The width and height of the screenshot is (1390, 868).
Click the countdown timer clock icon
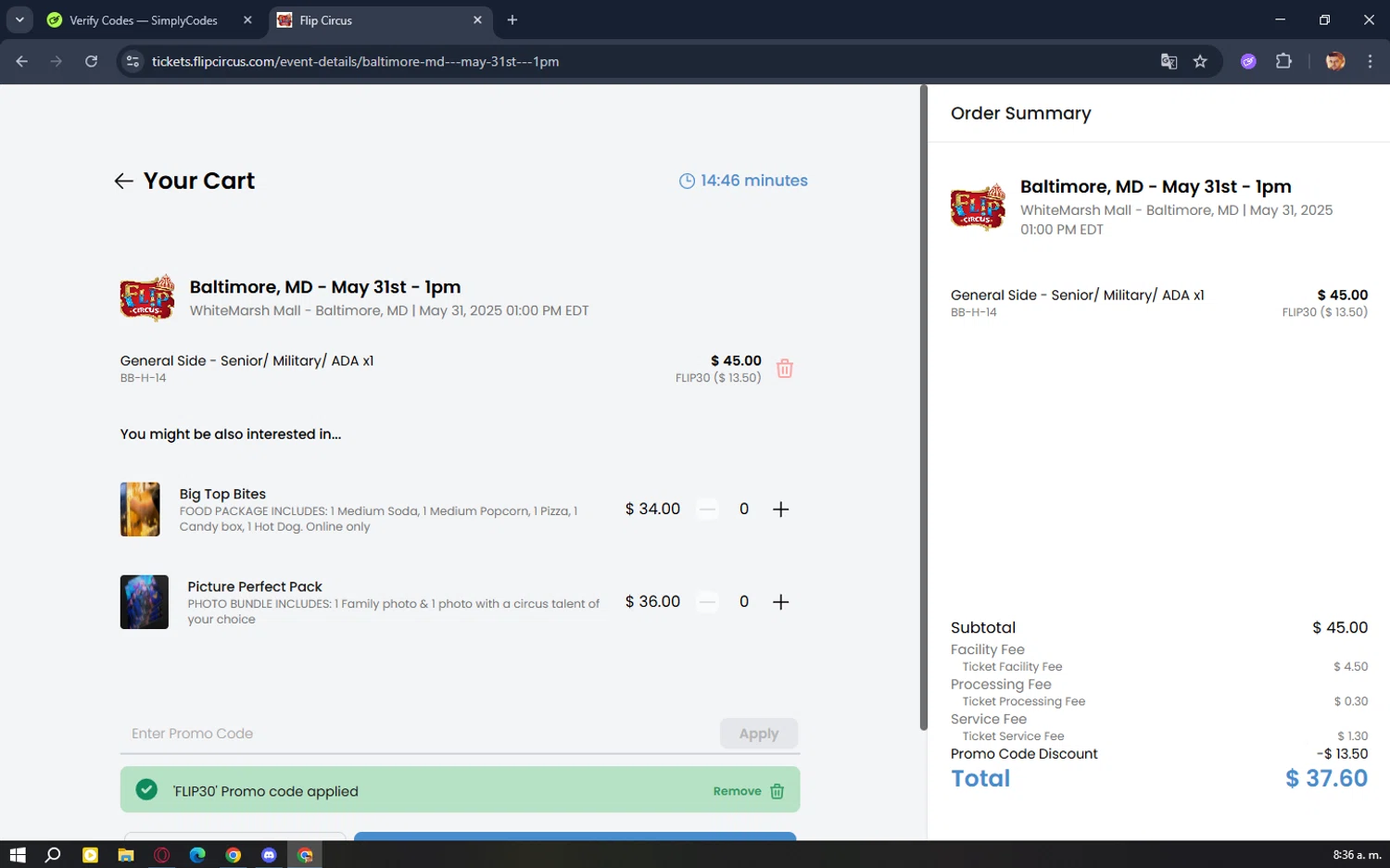687,182
